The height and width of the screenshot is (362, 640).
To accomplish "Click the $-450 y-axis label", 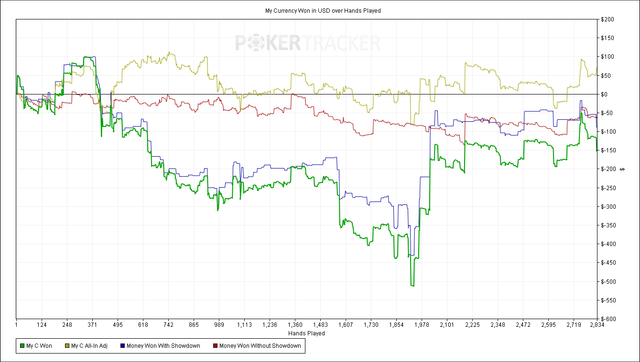I will [x=608, y=263].
